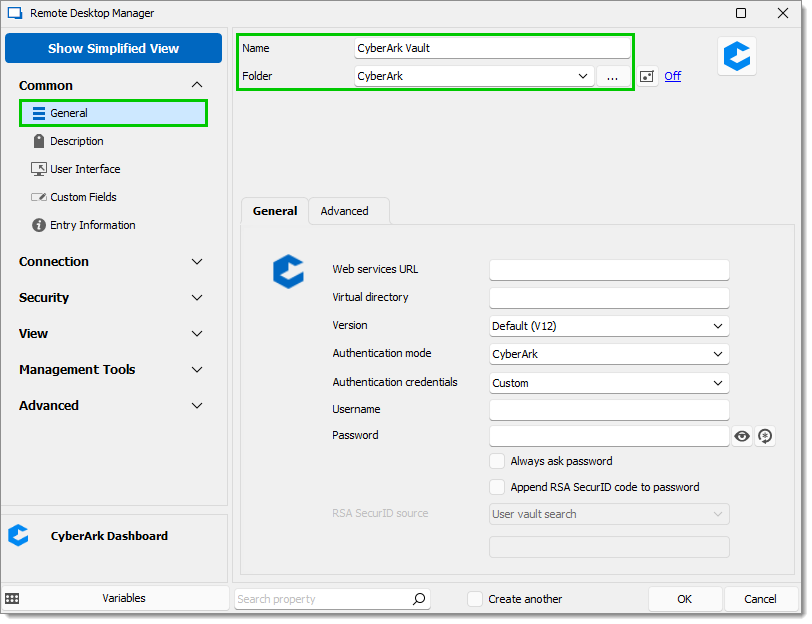The image size is (812, 624).
Task: Check Append RSA SecurID code to password
Action: point(497,487)
